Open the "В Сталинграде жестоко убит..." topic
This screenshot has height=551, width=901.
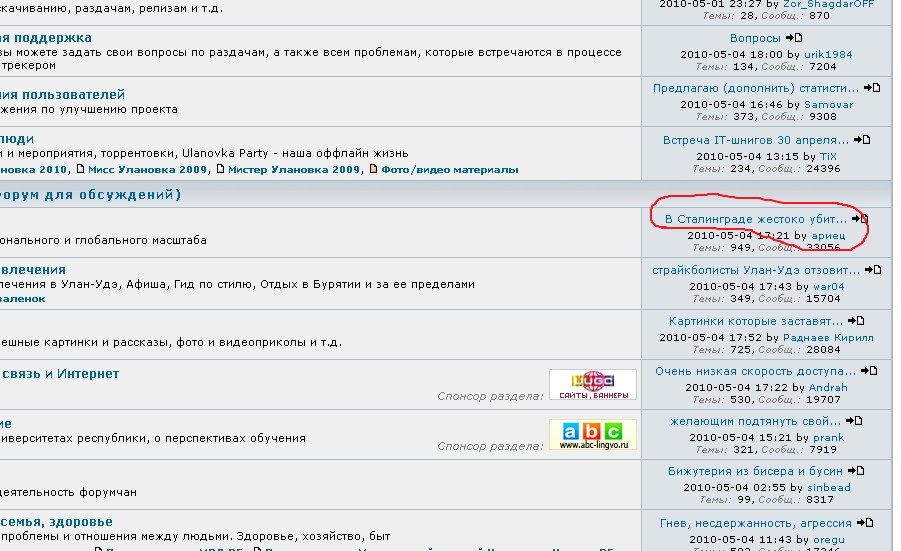click(755, 219)
